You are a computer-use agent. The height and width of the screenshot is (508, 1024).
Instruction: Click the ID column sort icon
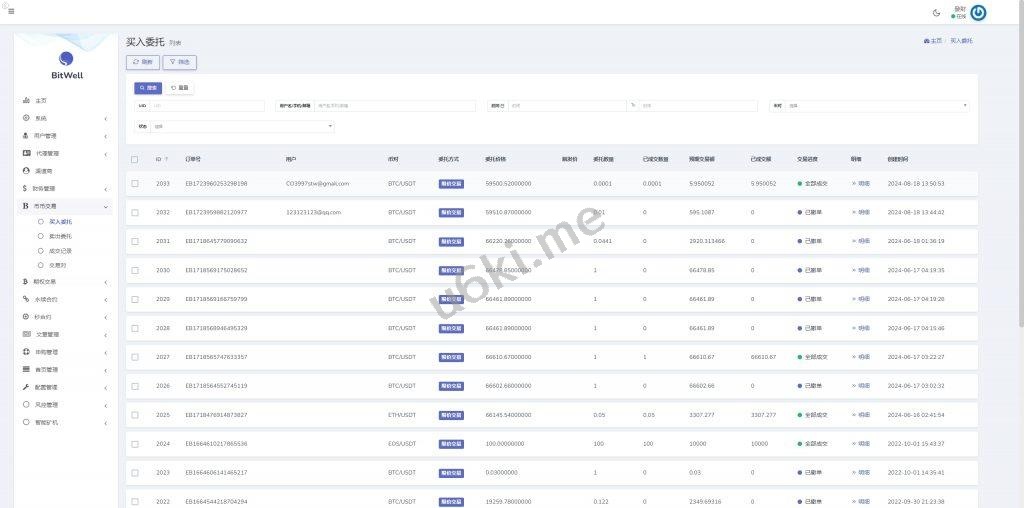tap(166, 160)
